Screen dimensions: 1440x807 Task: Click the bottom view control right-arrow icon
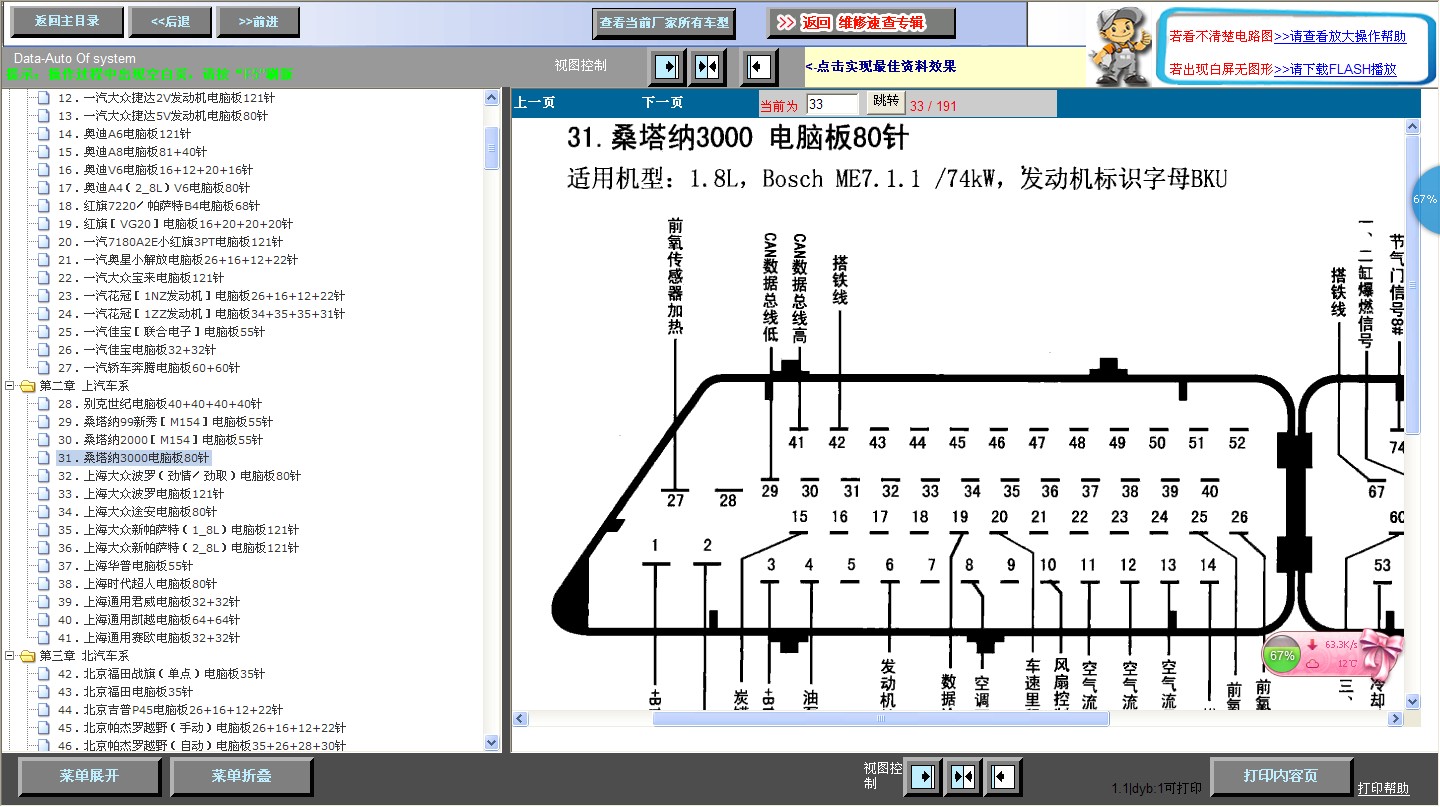[922, 777]
